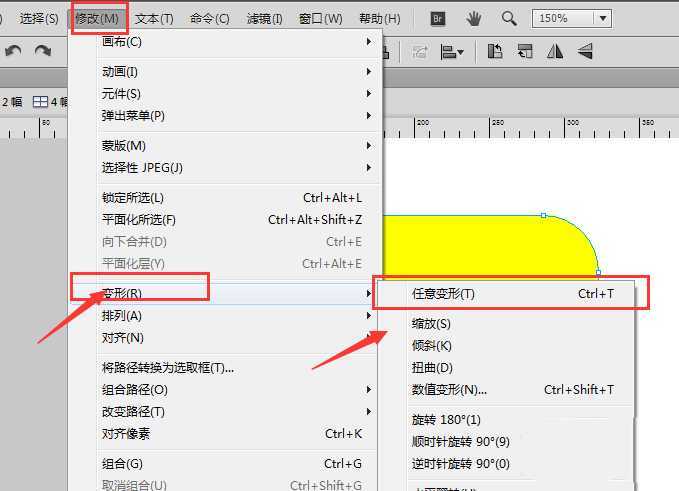Click the rotate 90° counterclockwise toolbar icon

point(495,52)
